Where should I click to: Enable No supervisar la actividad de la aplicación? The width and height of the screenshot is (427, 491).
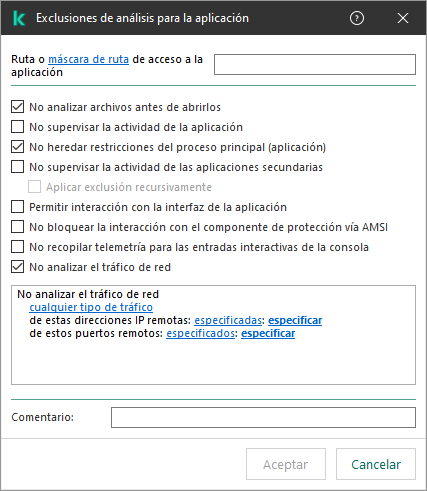coord(17,127)
